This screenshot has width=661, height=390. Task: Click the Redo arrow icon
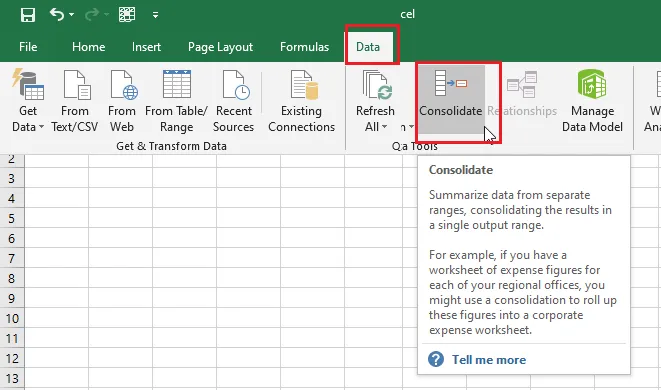click(91, 15)
